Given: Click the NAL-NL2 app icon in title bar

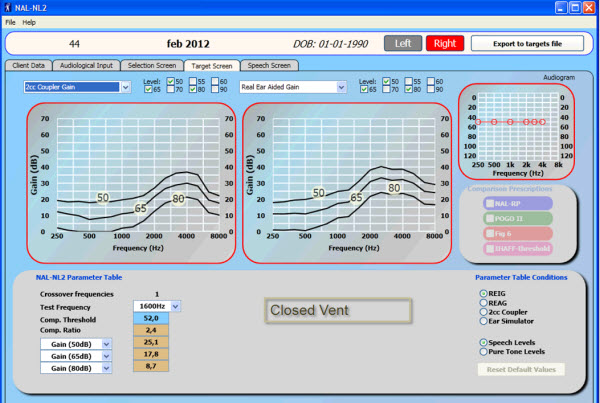Looking at the screenshot, I should pos(8,7).
